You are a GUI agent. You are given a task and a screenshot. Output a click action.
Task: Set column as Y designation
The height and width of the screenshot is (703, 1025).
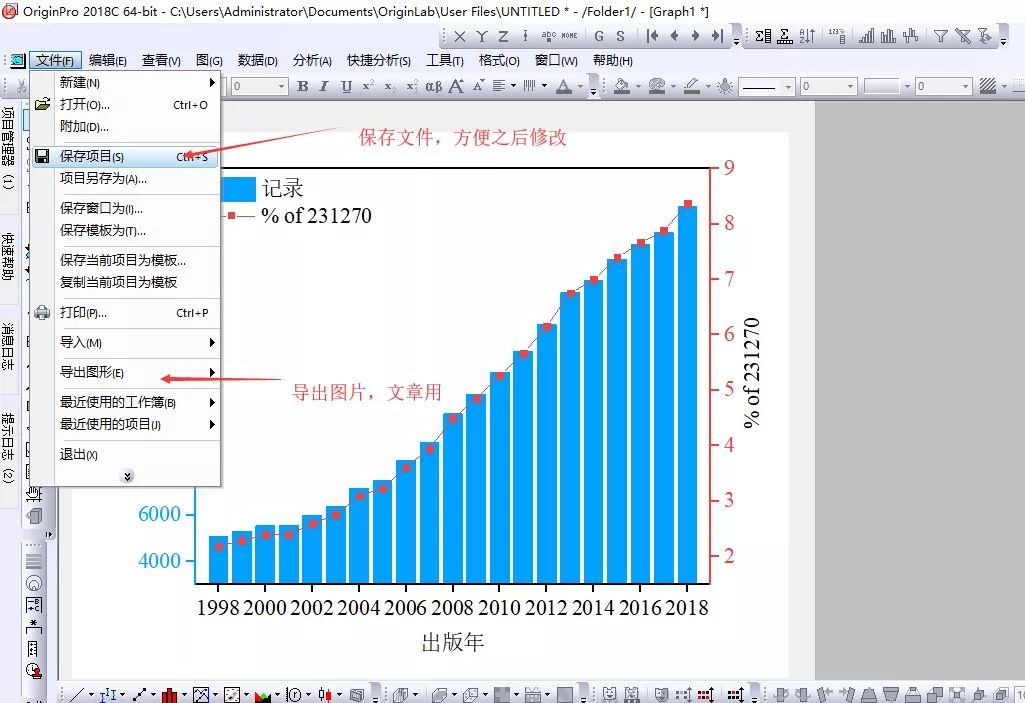(482, 37)
